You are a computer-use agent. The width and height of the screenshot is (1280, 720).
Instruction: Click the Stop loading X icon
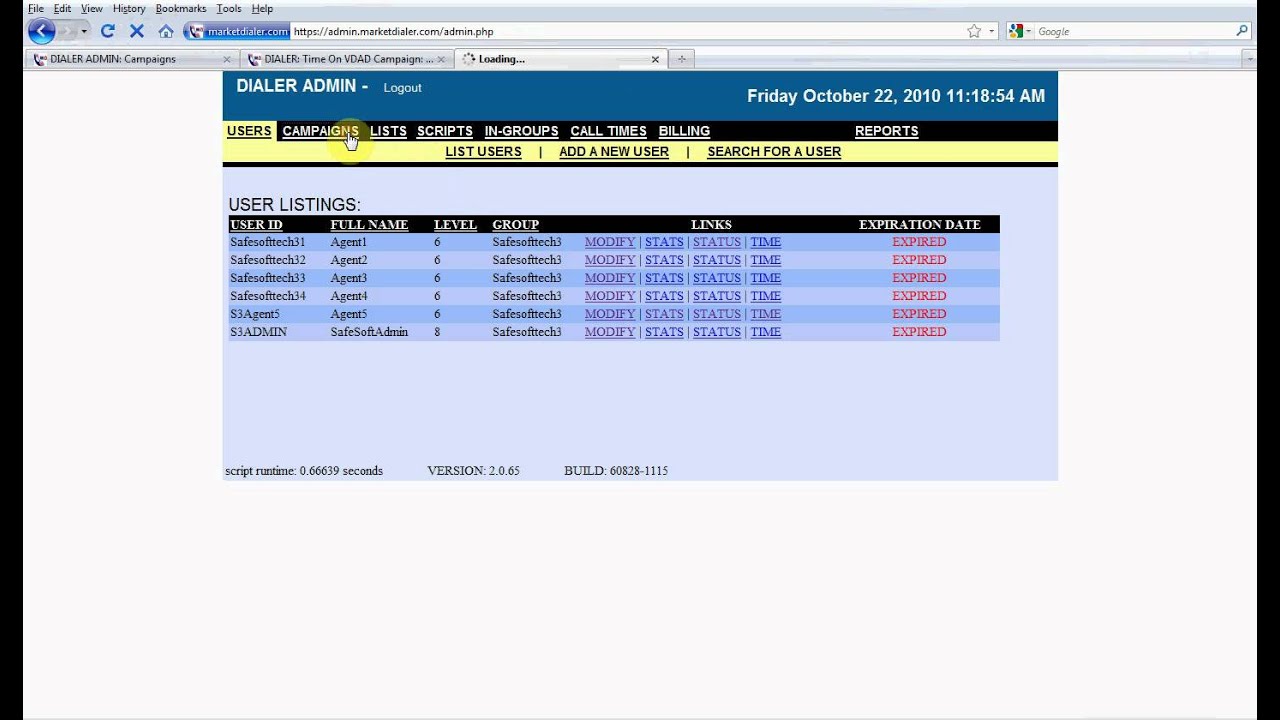137,31
